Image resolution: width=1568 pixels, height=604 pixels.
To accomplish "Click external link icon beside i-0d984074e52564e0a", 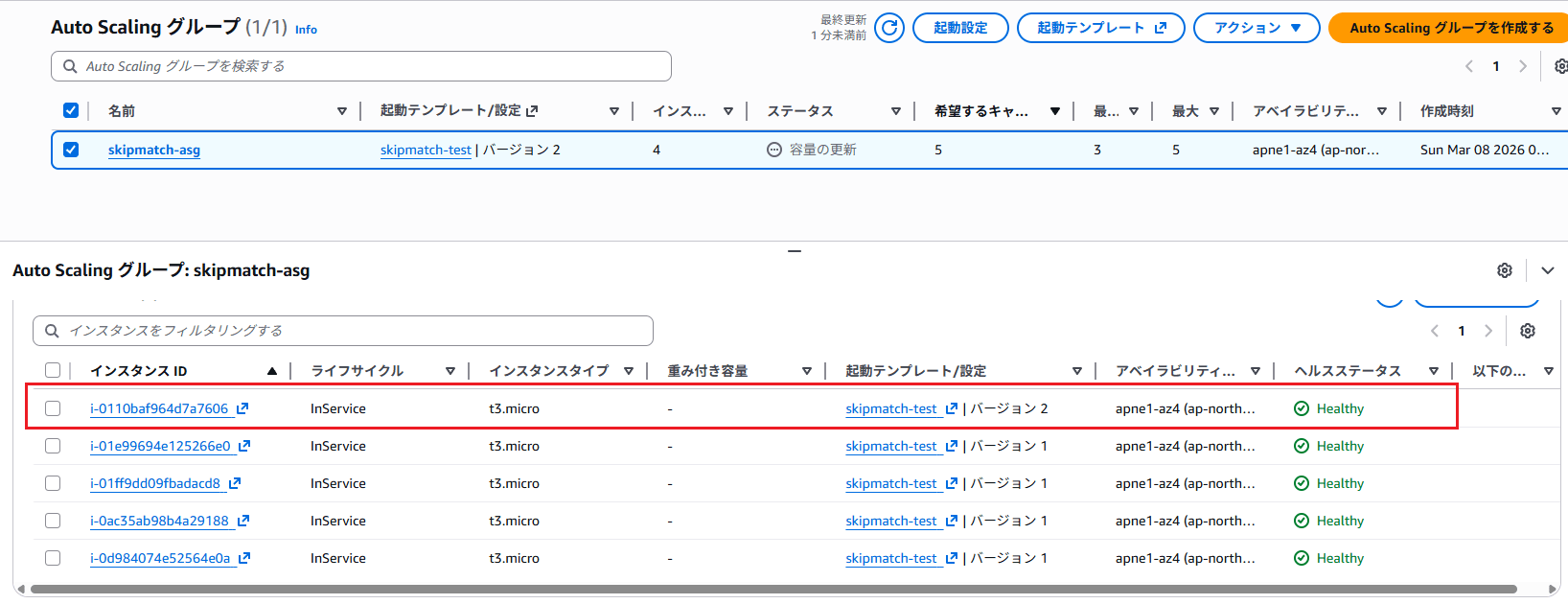I will (244, 558).
